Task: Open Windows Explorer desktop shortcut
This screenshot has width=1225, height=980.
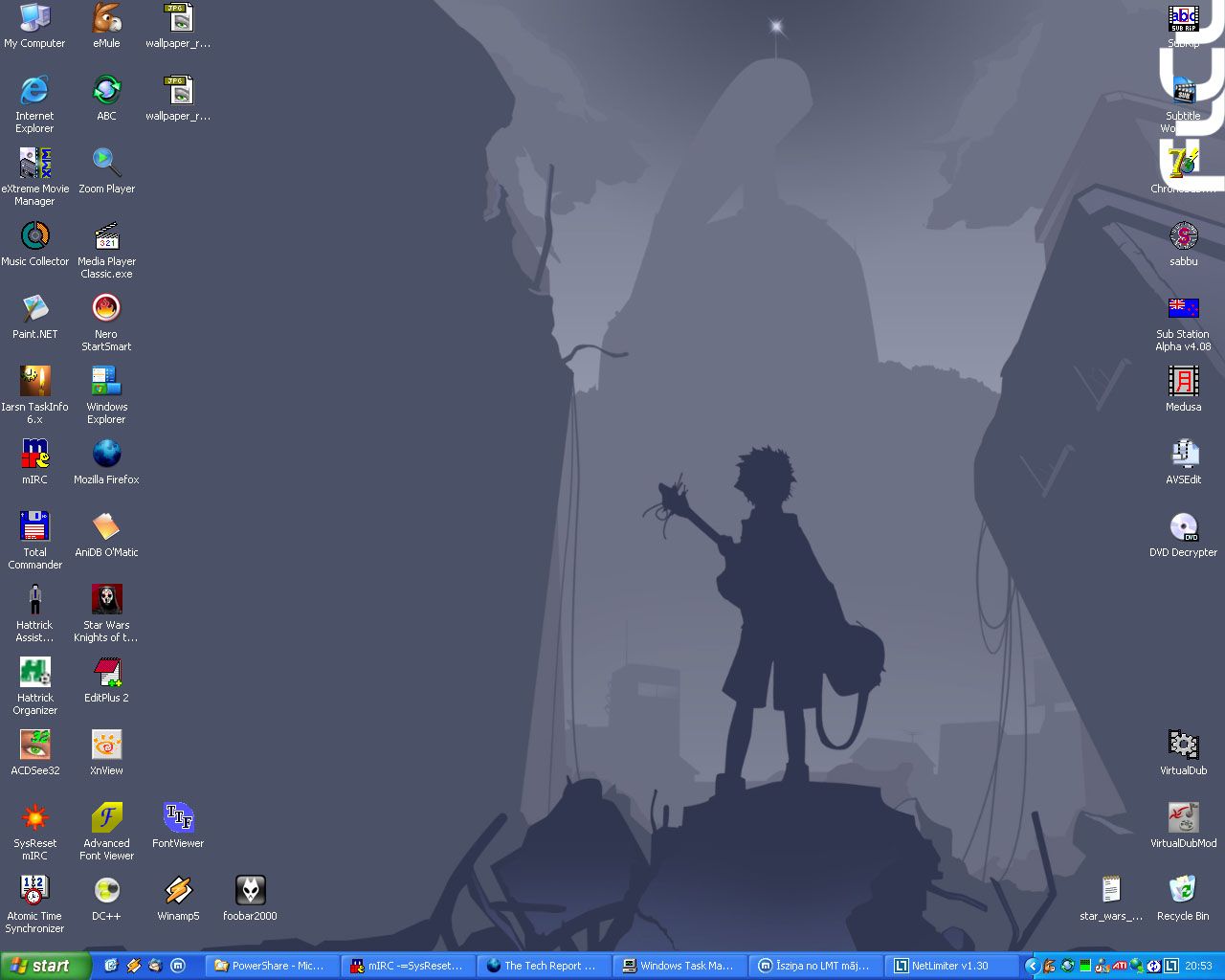Action: click(x=106, y=396)
